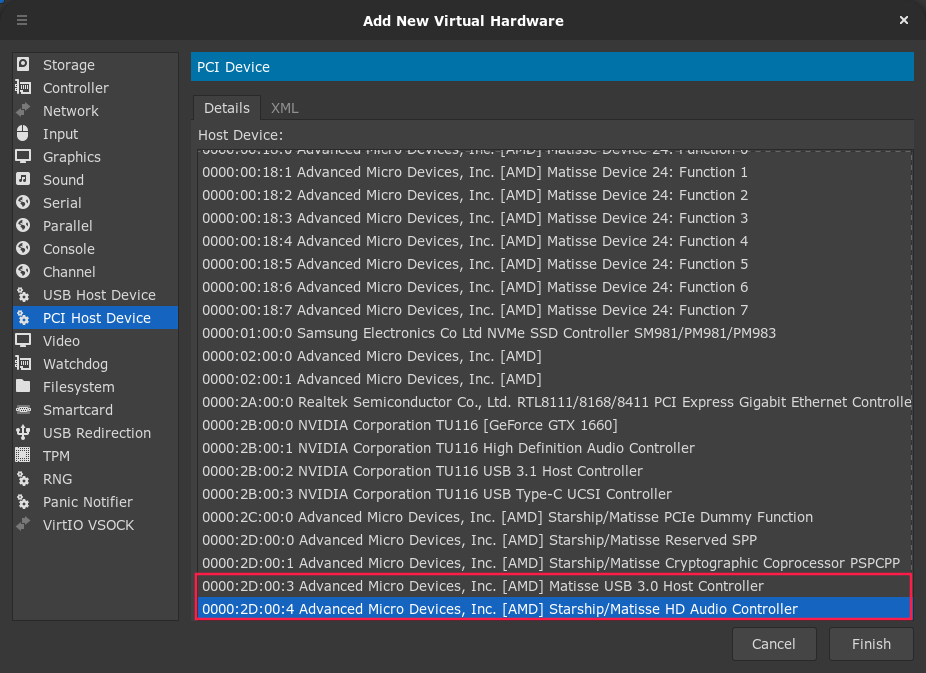926x673 pixels.
Task: Select Cryptographic Coprocessor PSPCPP row
Action: (x=555, y=563)
